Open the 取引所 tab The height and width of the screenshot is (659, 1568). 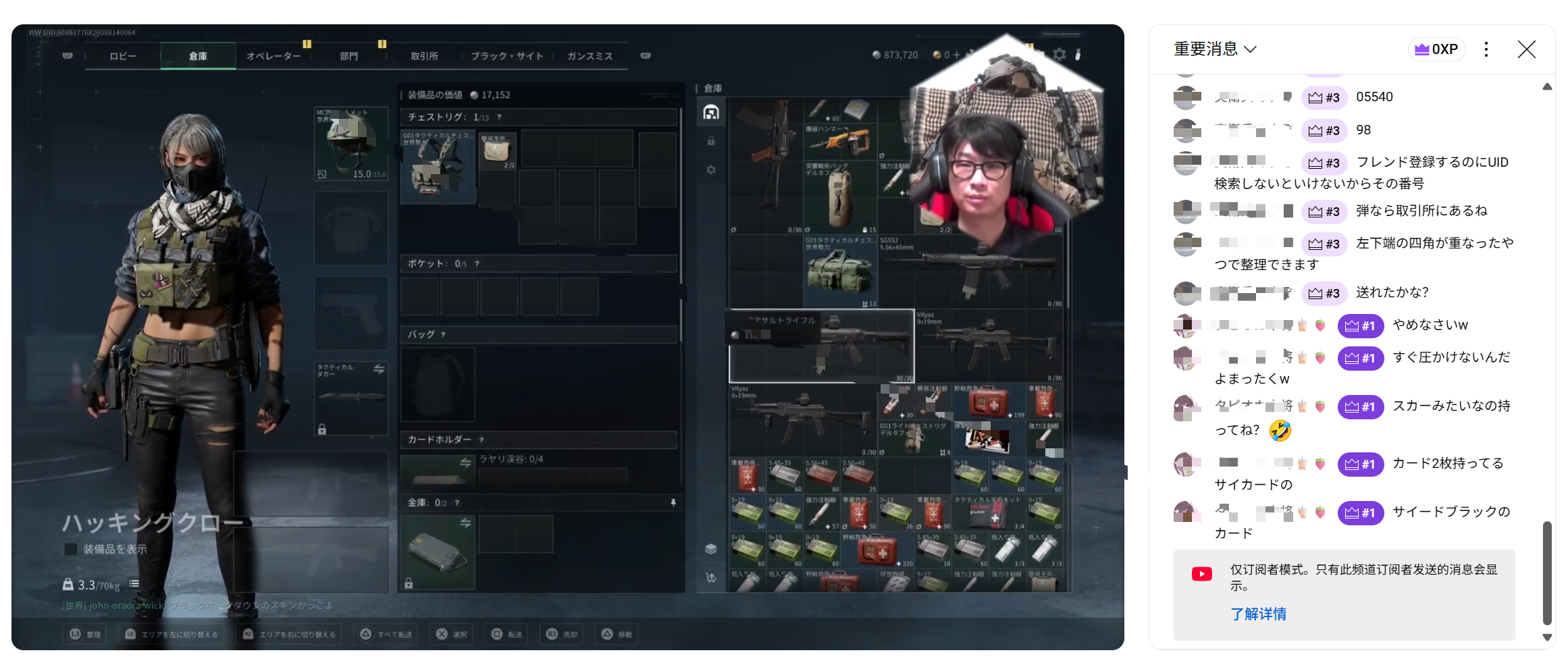click(424, 56)
